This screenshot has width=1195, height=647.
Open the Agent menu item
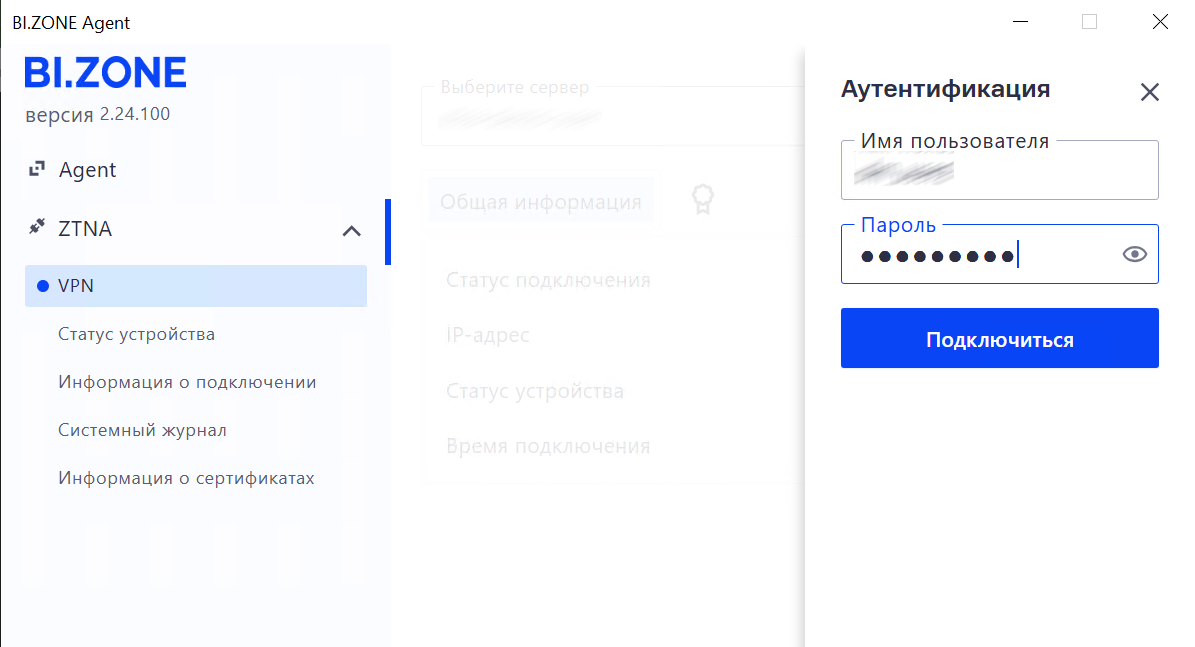(88, 170)
